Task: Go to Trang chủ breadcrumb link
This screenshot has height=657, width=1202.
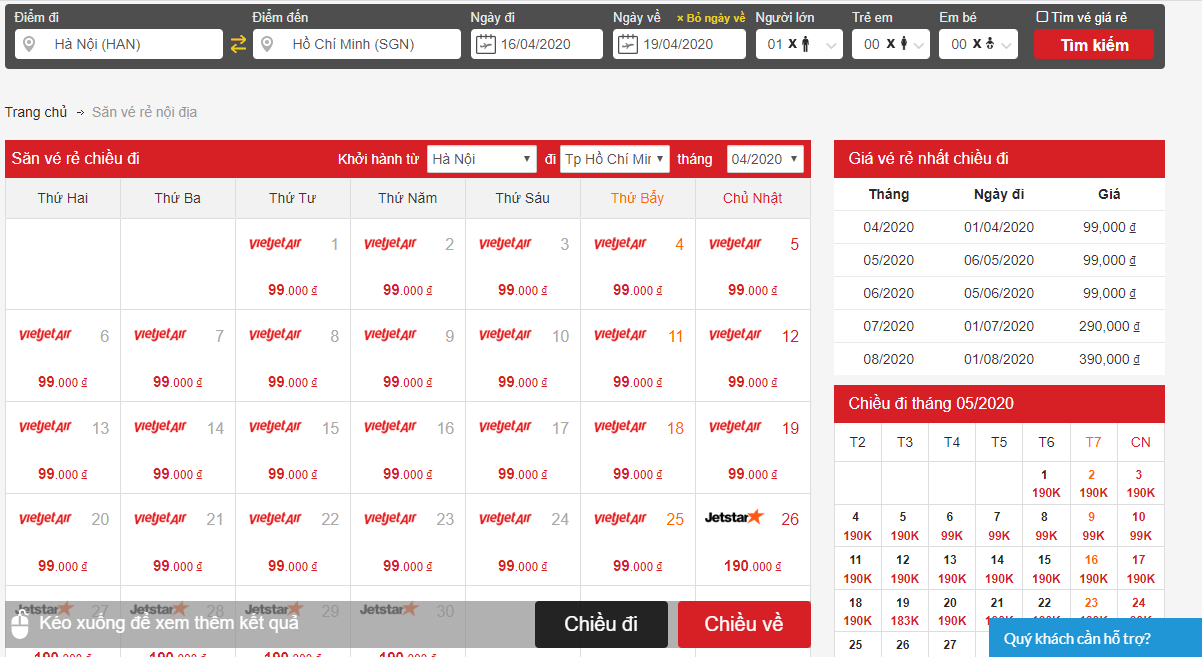Action: tap(36, 112)
